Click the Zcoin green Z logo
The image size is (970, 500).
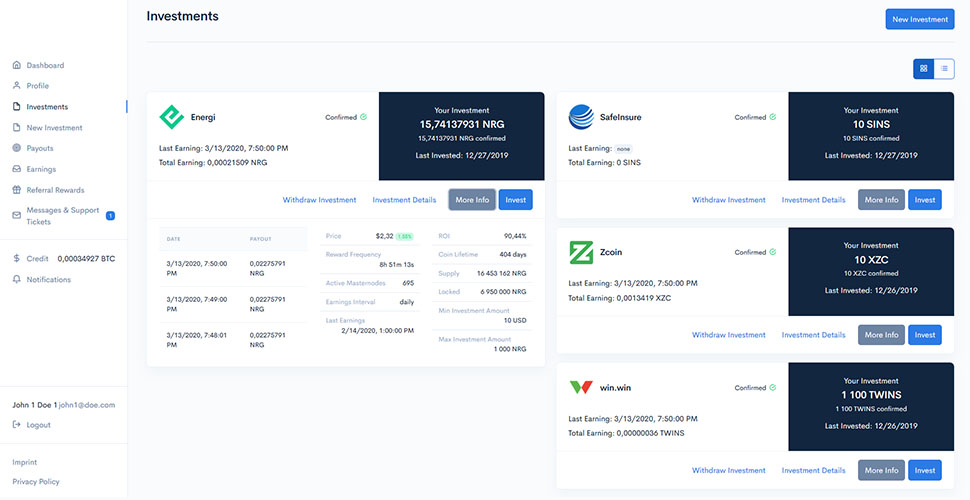581,252
